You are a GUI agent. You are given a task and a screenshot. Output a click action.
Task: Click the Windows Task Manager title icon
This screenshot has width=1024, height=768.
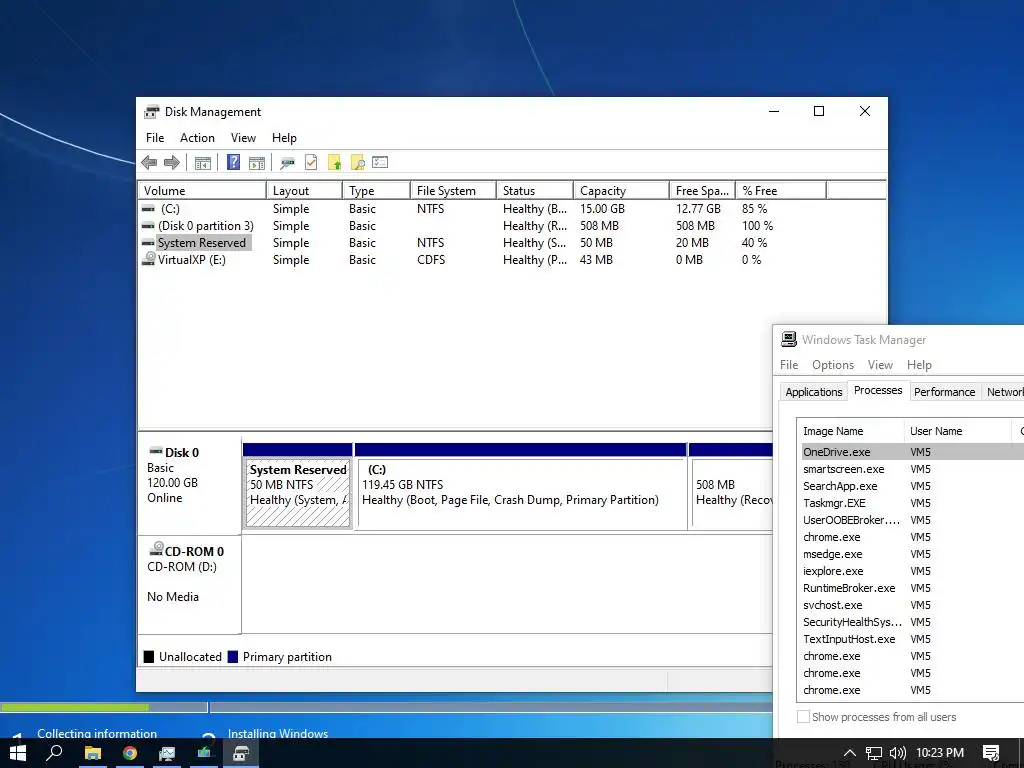click(x=789, y=339)
